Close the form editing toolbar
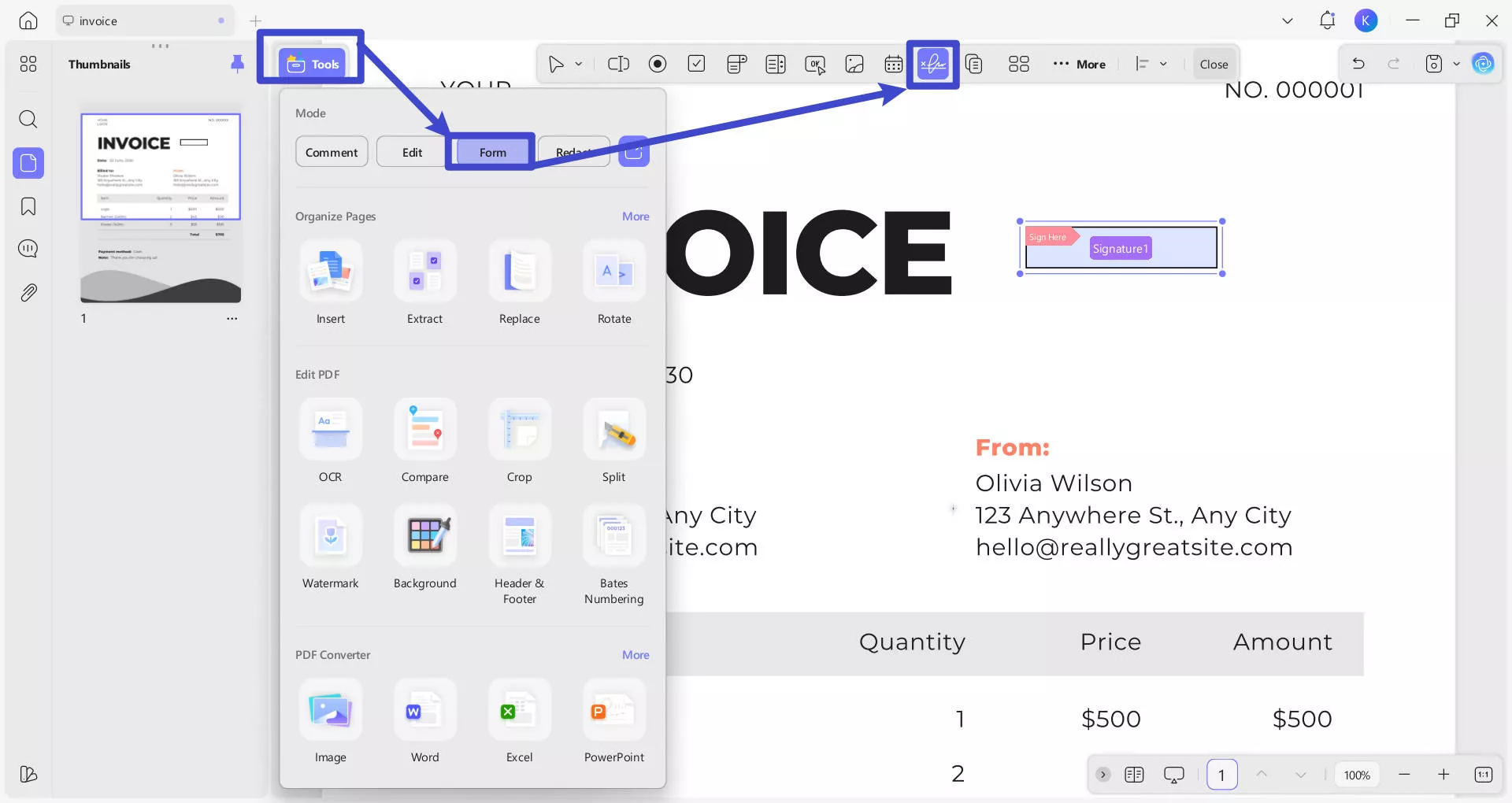 (x=1214, y=64)
